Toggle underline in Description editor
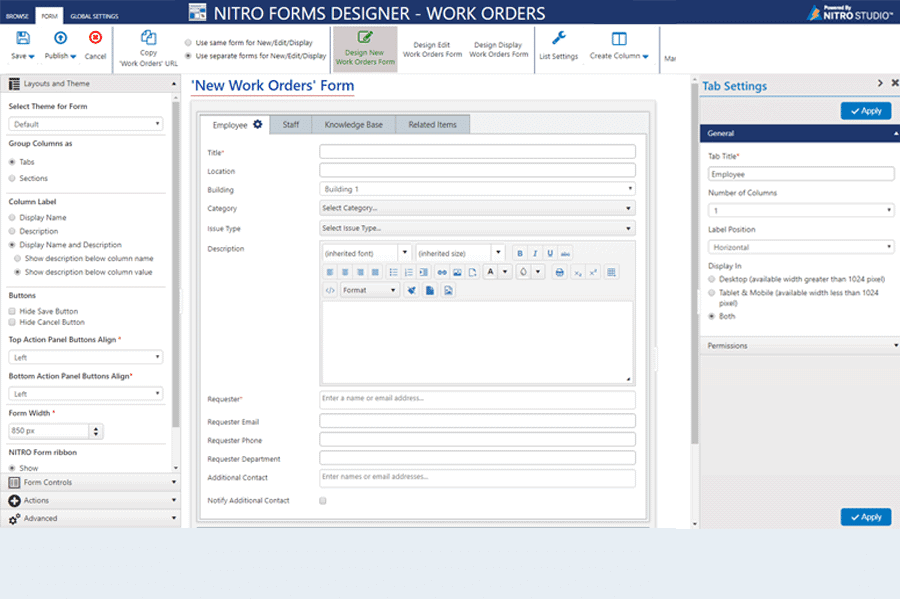The width and height of the screenshot is (900, 599). click(x=550, y=253)
